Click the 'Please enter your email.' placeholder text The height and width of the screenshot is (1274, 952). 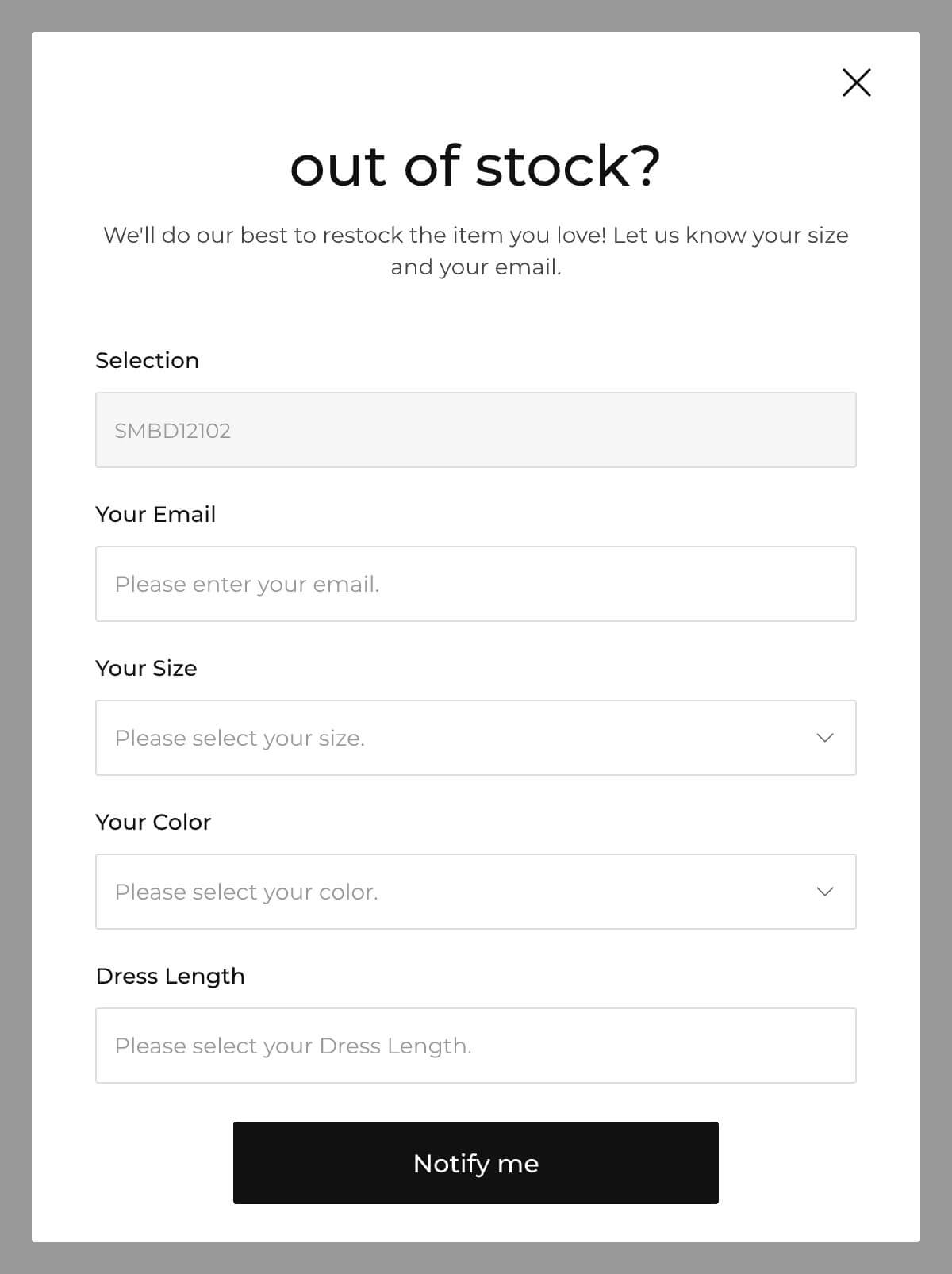(247, 584)
